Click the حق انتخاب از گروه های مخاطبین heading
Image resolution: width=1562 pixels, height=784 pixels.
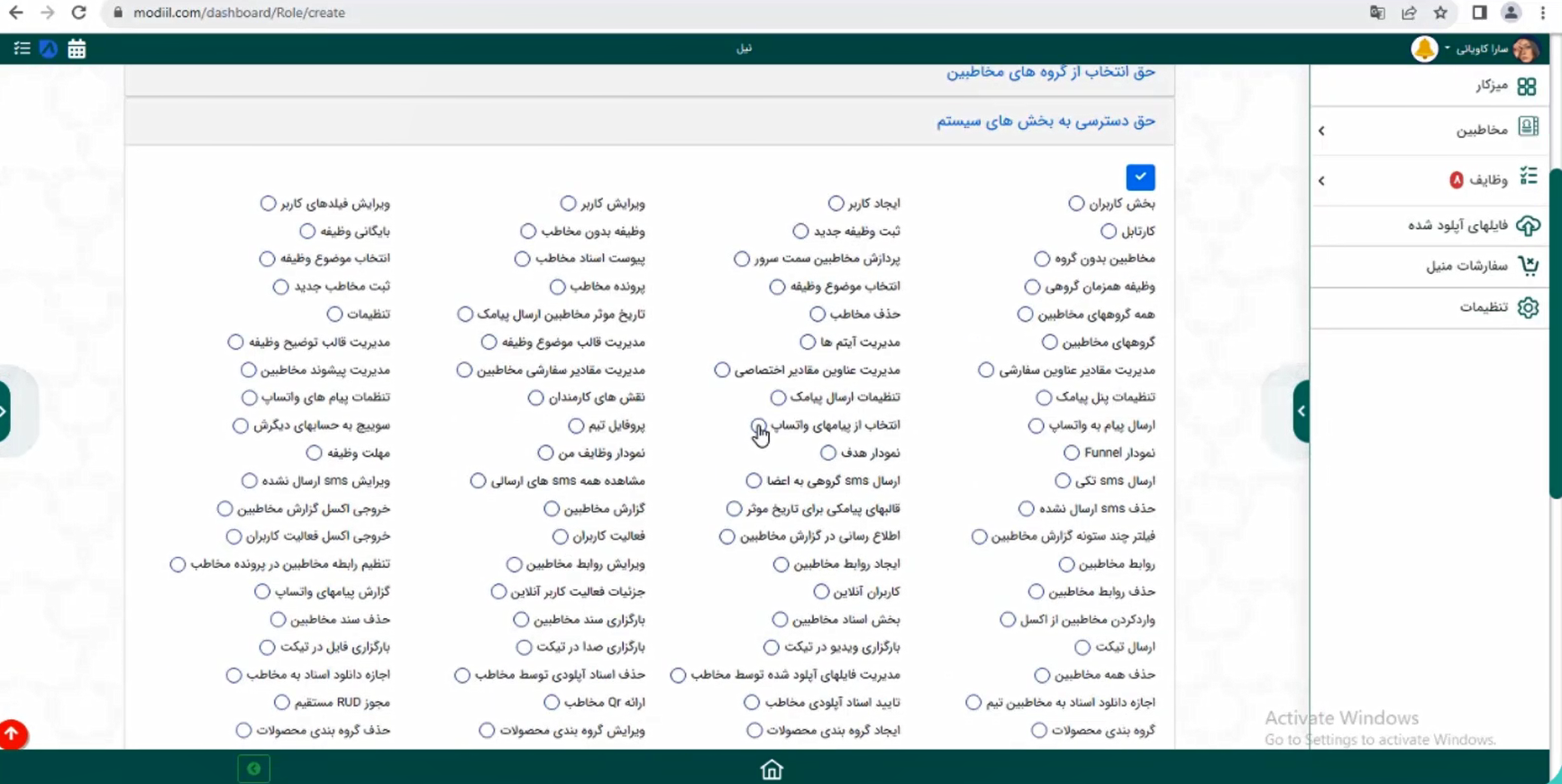pos(1050,72)
